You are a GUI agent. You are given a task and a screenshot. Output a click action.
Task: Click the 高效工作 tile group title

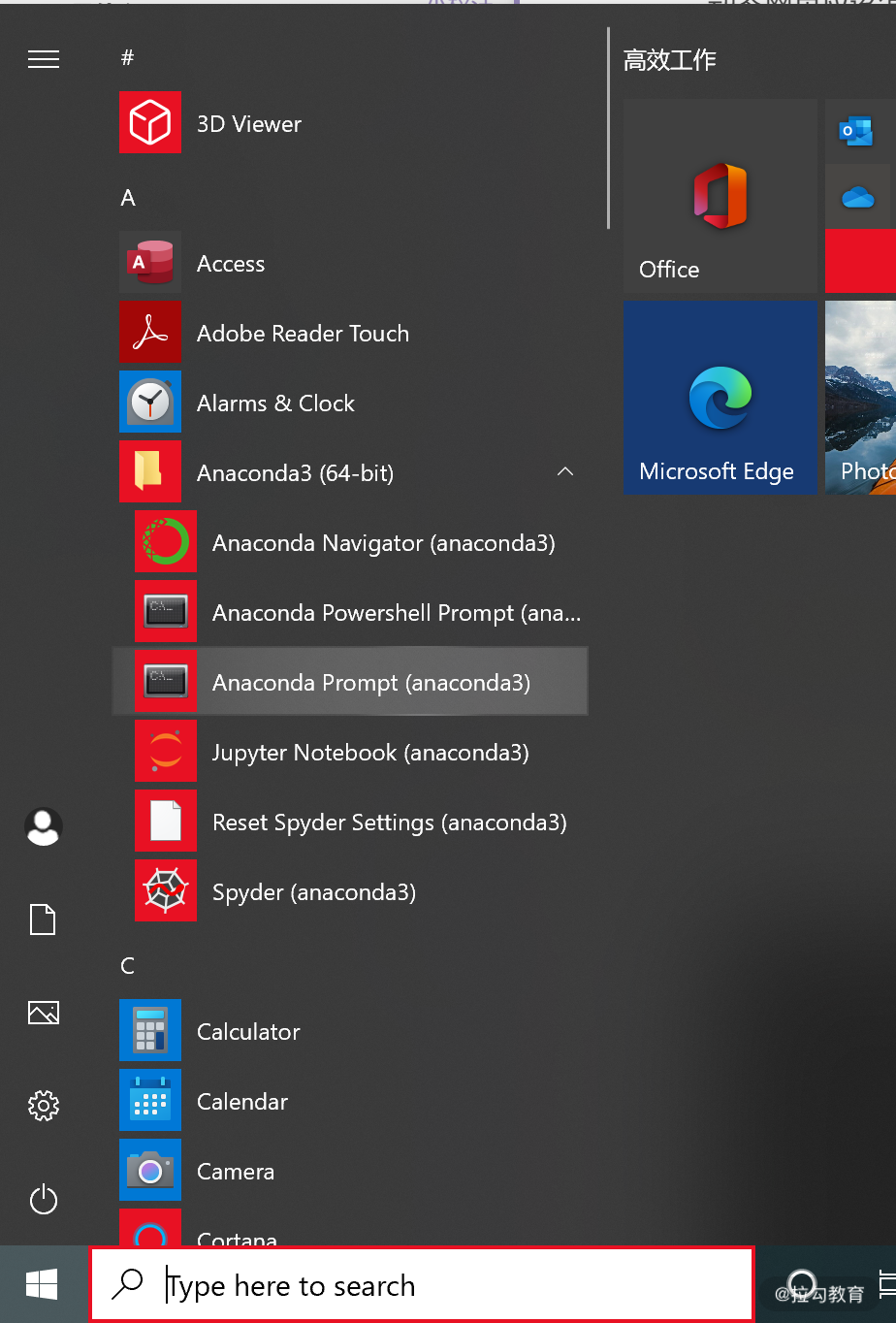click(669, 60)
